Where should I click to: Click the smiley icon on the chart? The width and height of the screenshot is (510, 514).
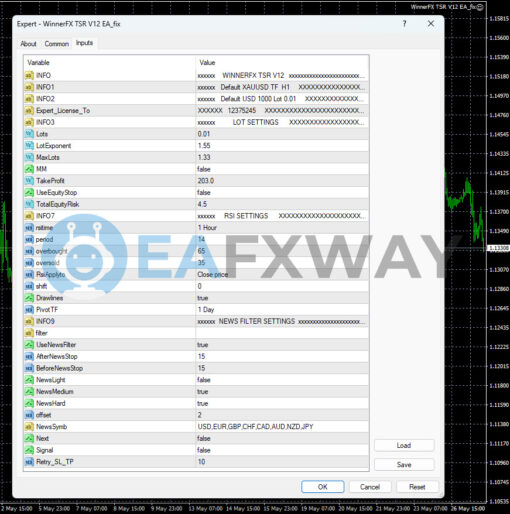tap(480, 7)
